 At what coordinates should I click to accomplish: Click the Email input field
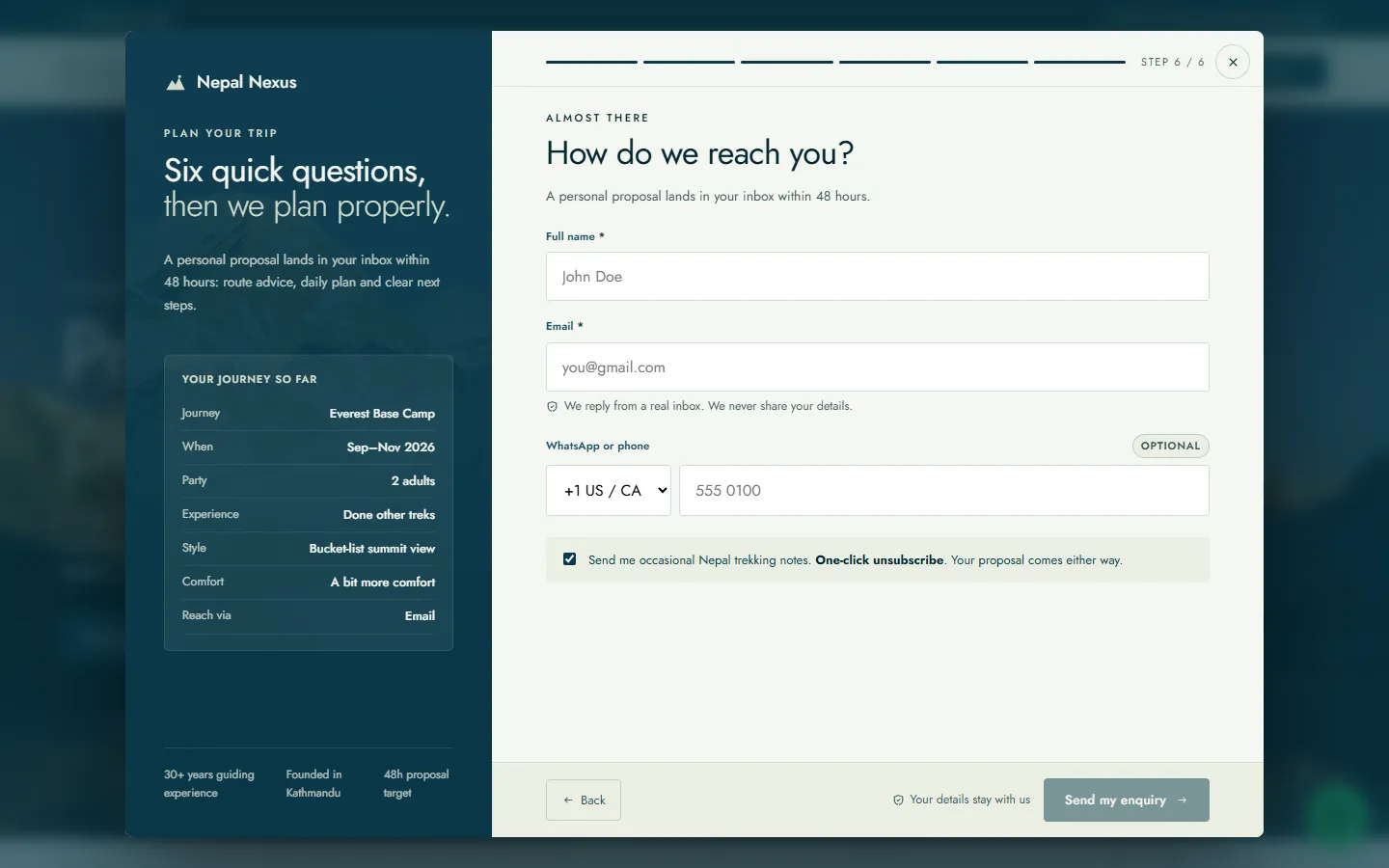click(x=878, y=367)
